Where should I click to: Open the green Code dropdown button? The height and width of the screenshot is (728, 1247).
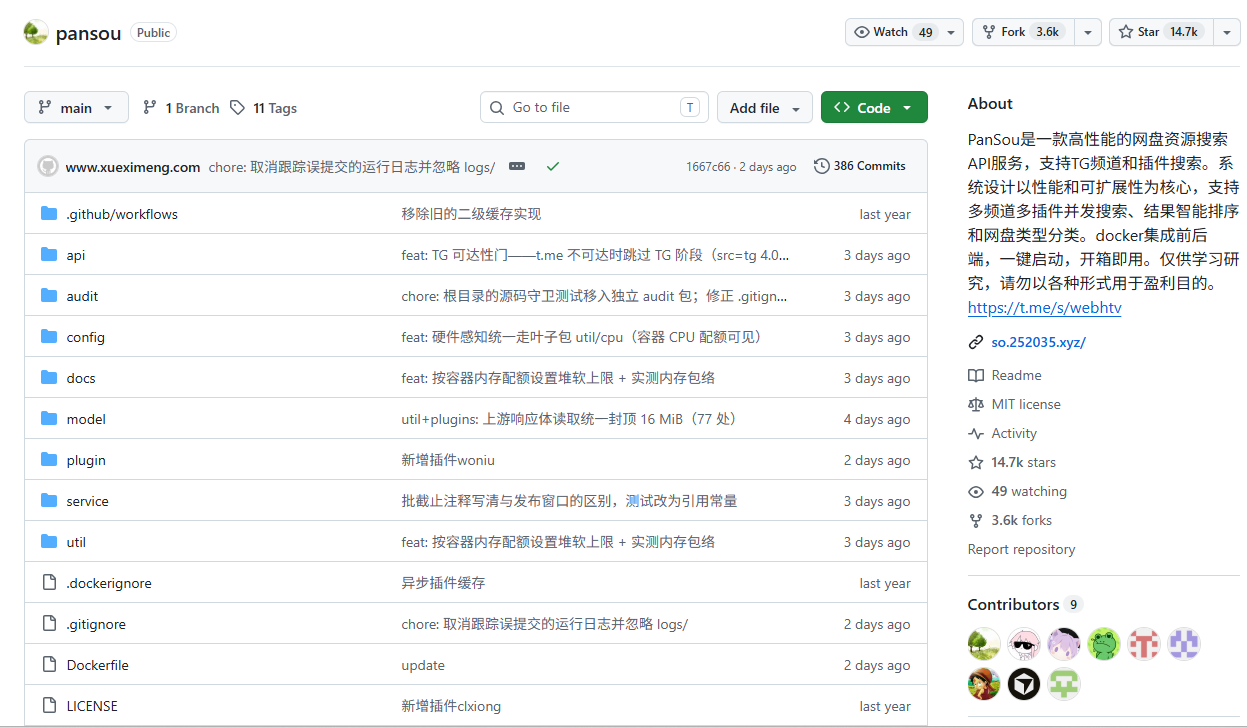874,108
